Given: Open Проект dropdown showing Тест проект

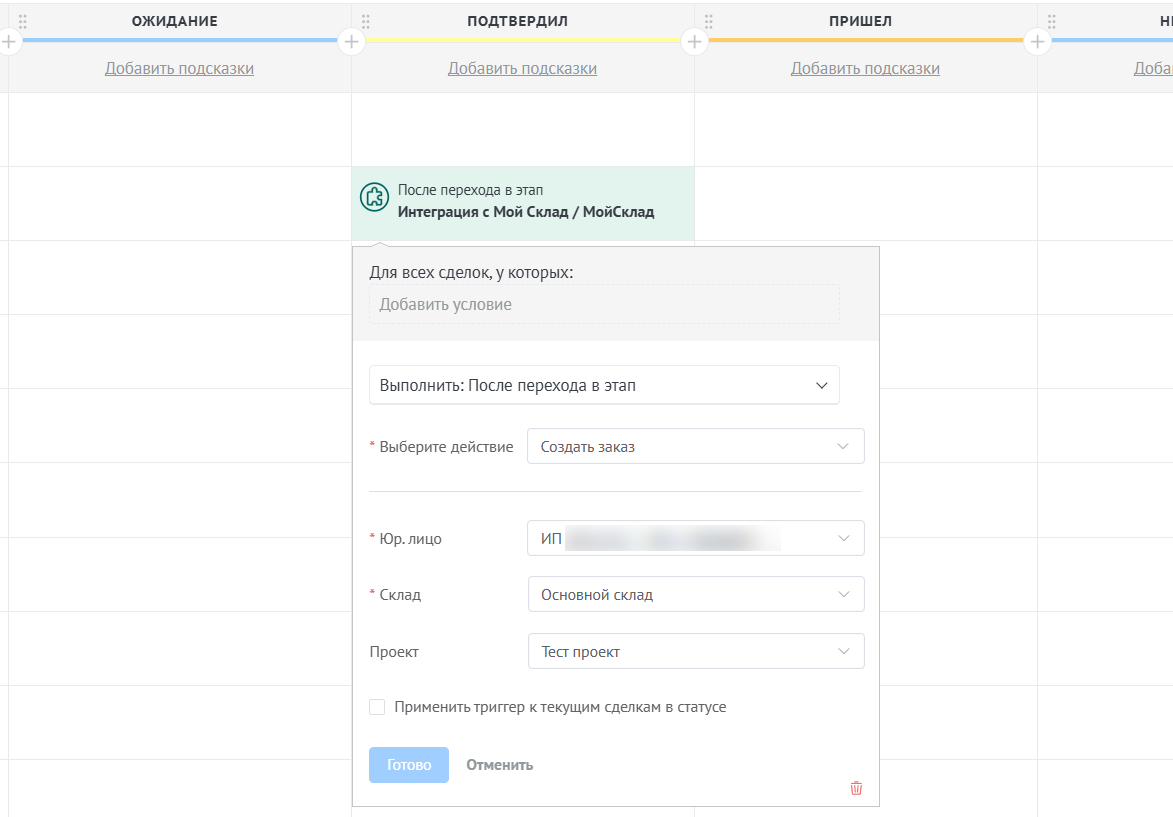Looking at the screenshot, I should 696,652.
